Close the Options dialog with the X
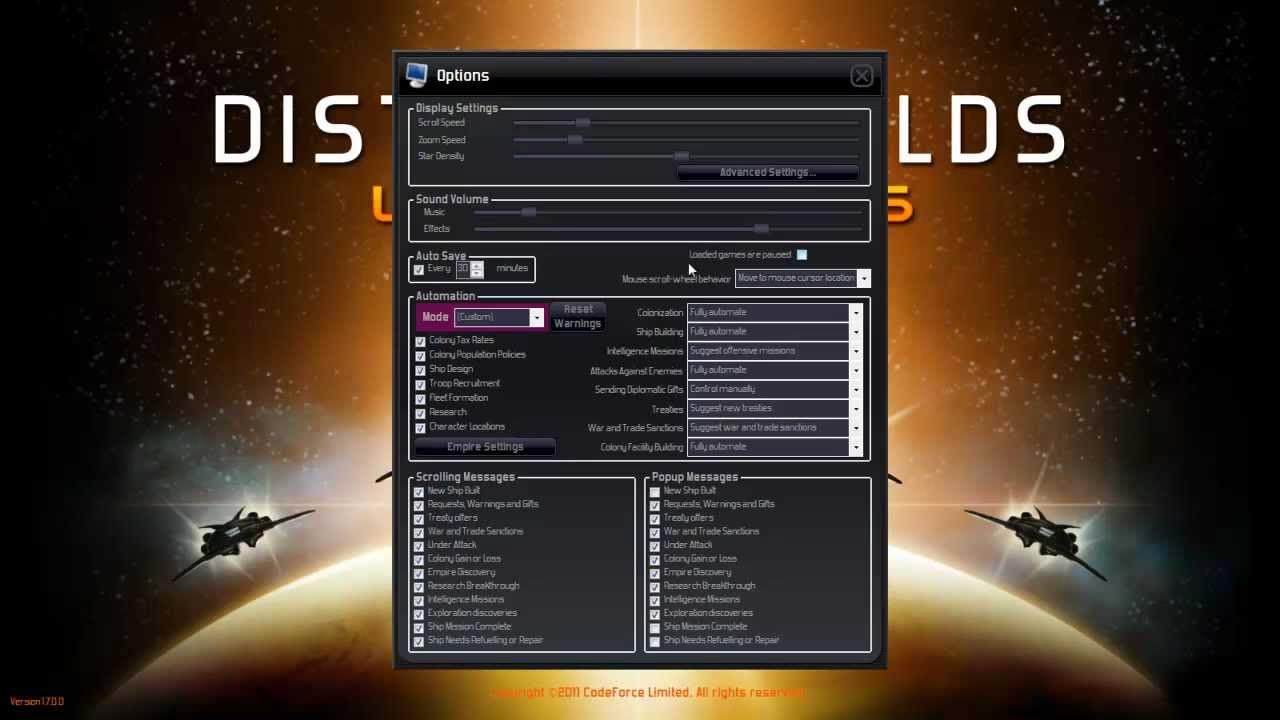Viewport: 1280px width, 720px height. click(862, 76)
